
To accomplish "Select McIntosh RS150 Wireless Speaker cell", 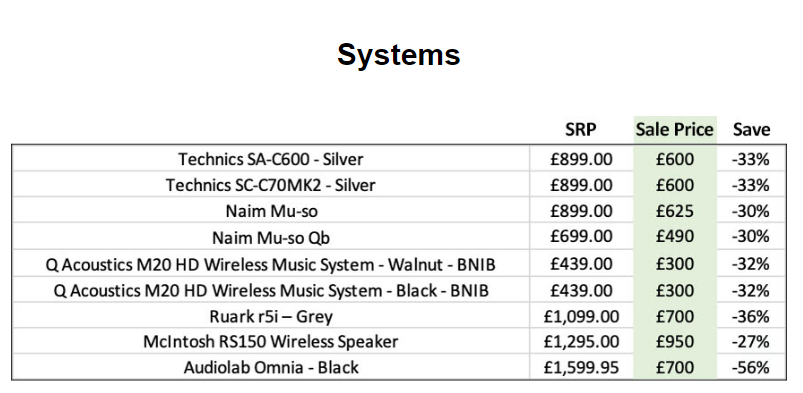I will [270, 342].
